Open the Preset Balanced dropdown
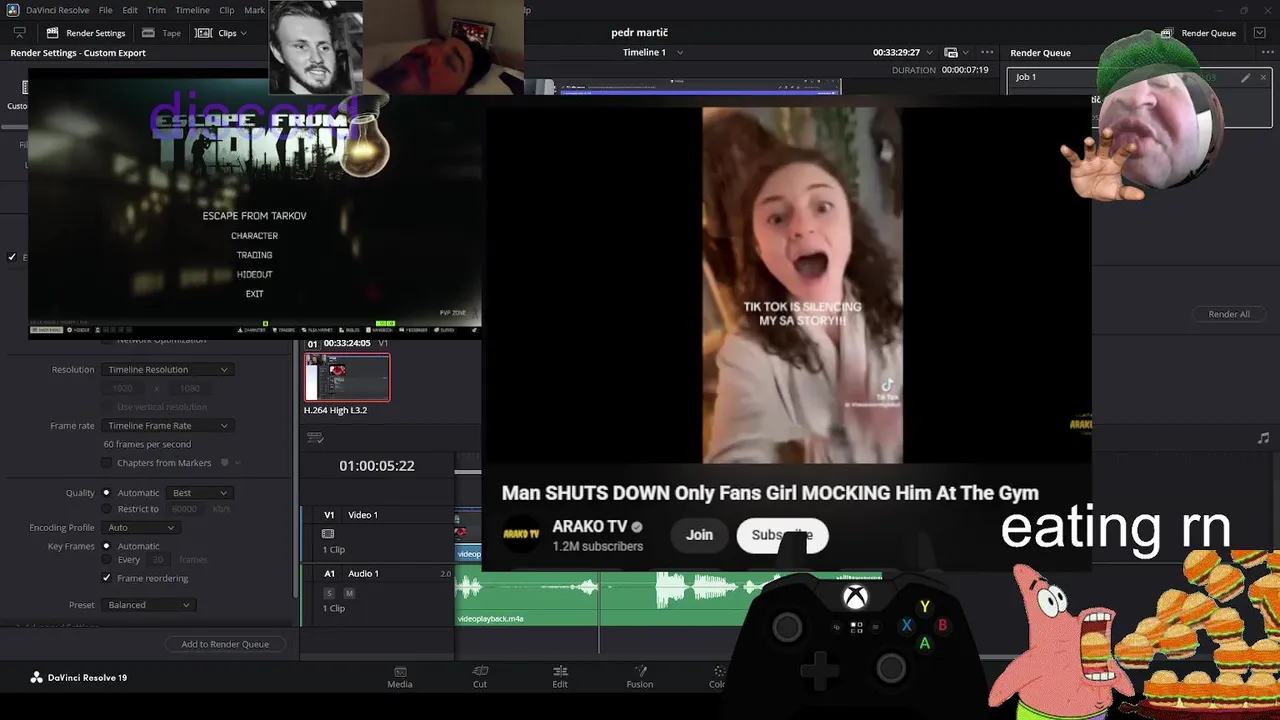Screen dimensions: 1280x720 click(148, 605)
